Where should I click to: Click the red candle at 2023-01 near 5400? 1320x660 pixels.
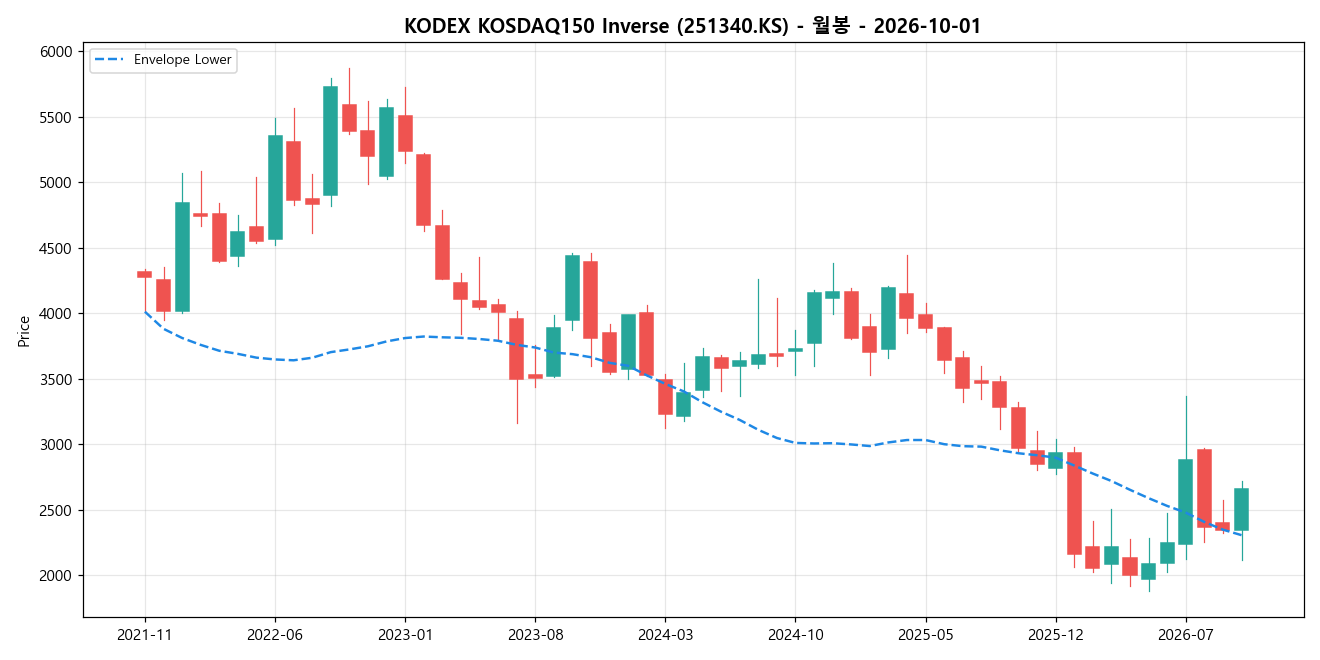405,133
